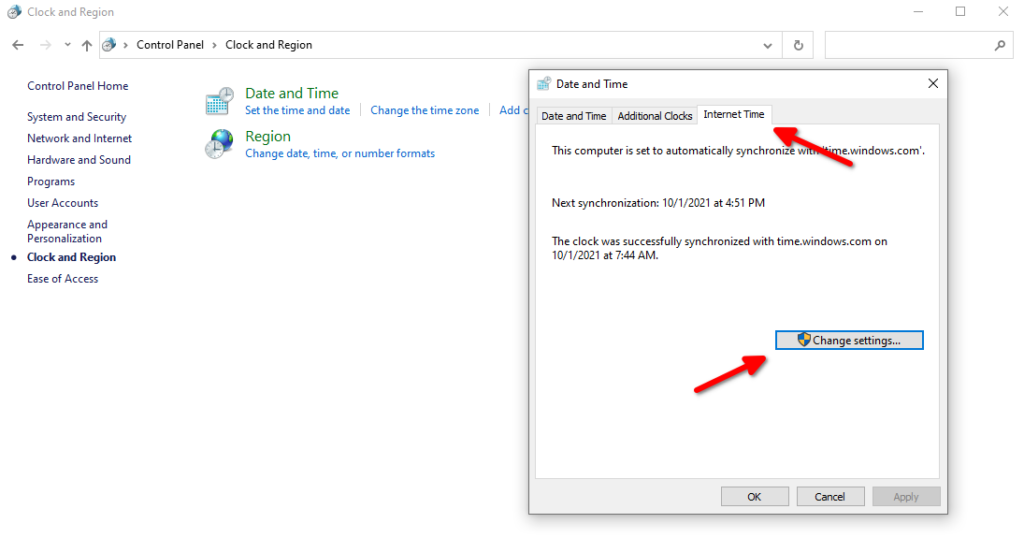Click OK in Date and Time dialog
Image resolution: width=1024 pixels, height=538 pixels.
[x=754, y=496]
